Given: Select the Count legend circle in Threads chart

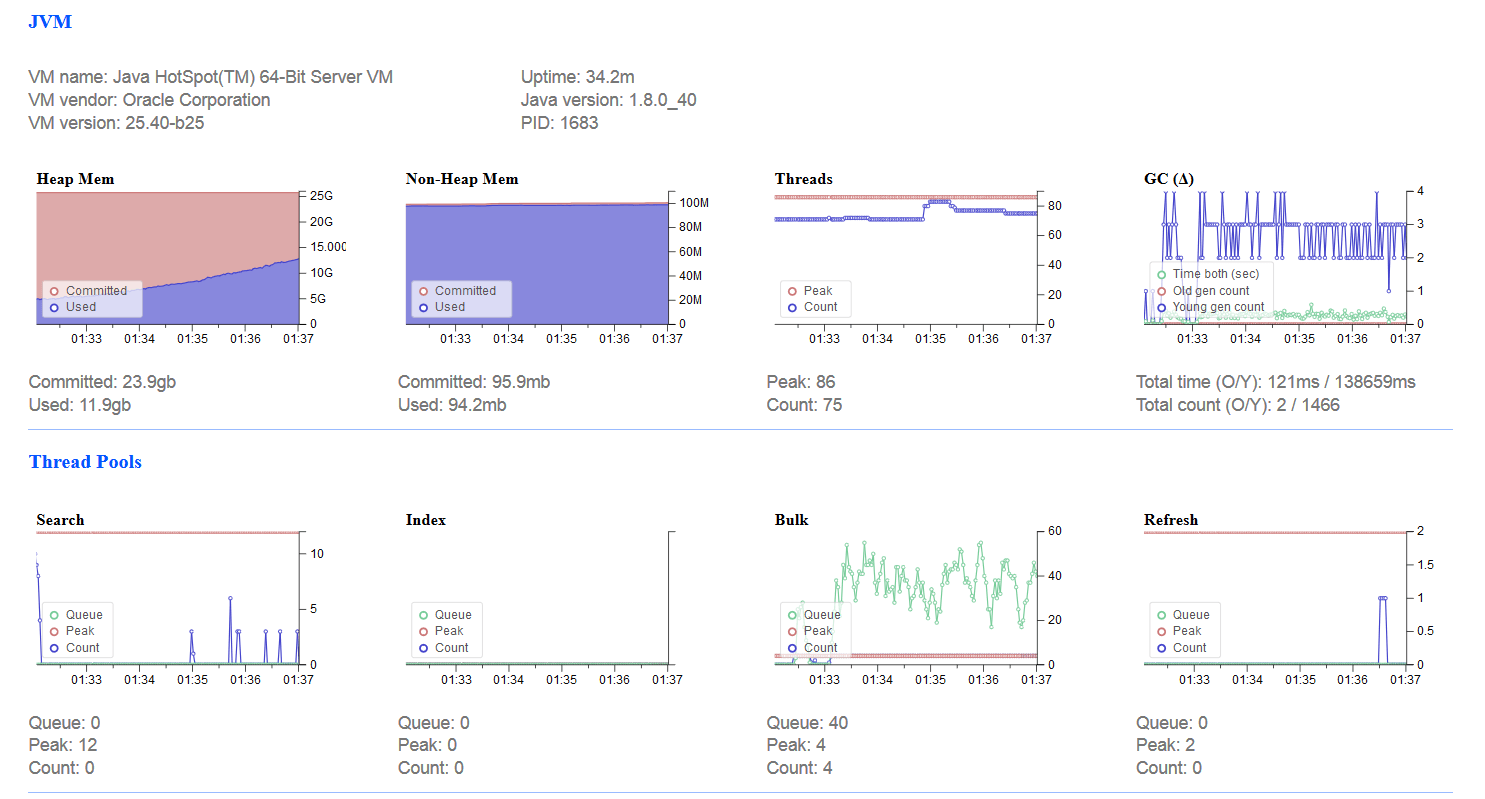Looking at the screenshot, I should [792, 307].
